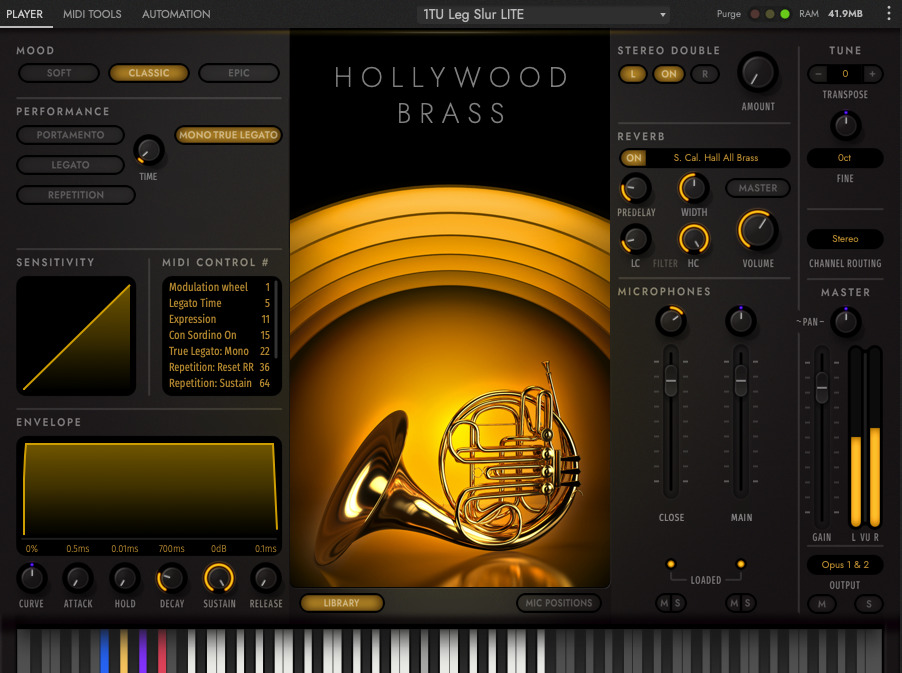Click the Stereo Double Amount knob
This screenshot has height=673, width=902.
coord(758,74)
